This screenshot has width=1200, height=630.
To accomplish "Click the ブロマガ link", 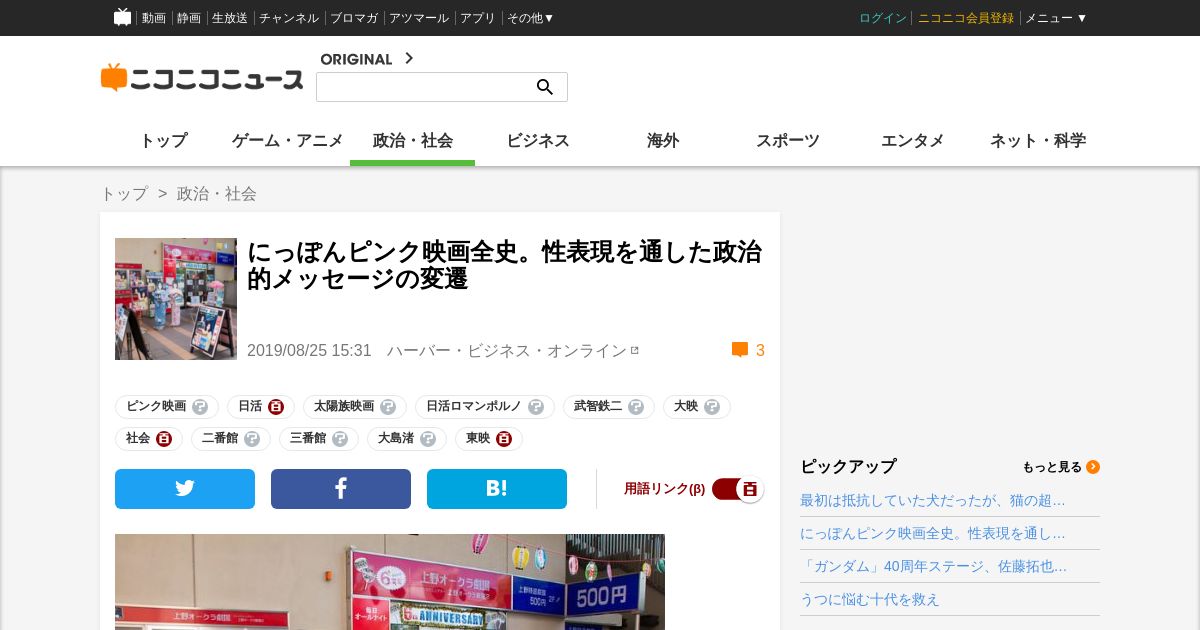I will (x=354, y=18).
